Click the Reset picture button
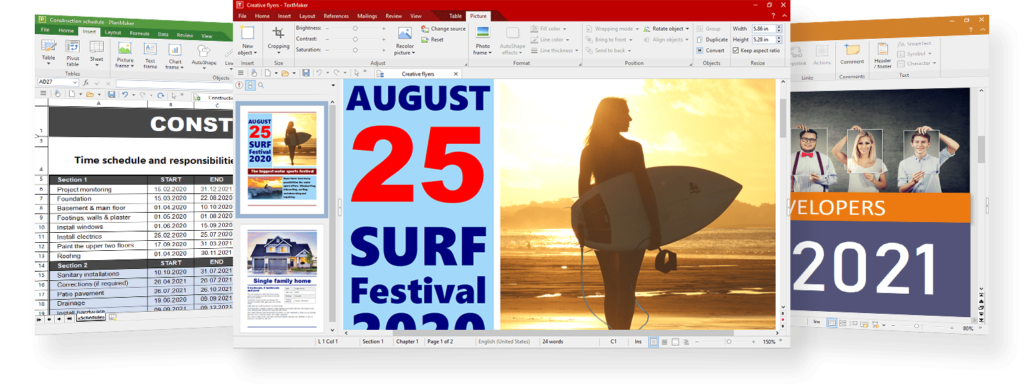Image resolution: width=1024 pixels, height=388 pixels. pos(432,40)
